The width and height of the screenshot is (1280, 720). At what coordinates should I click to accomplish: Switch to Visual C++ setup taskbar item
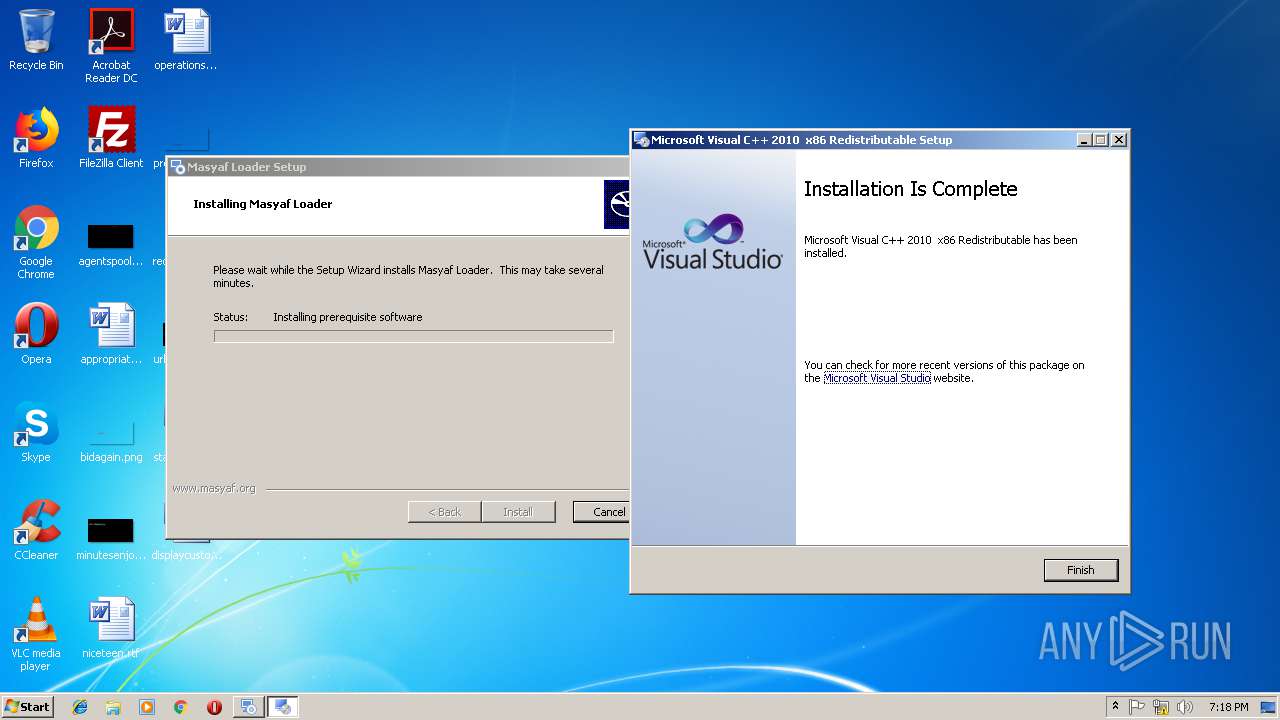283,707
